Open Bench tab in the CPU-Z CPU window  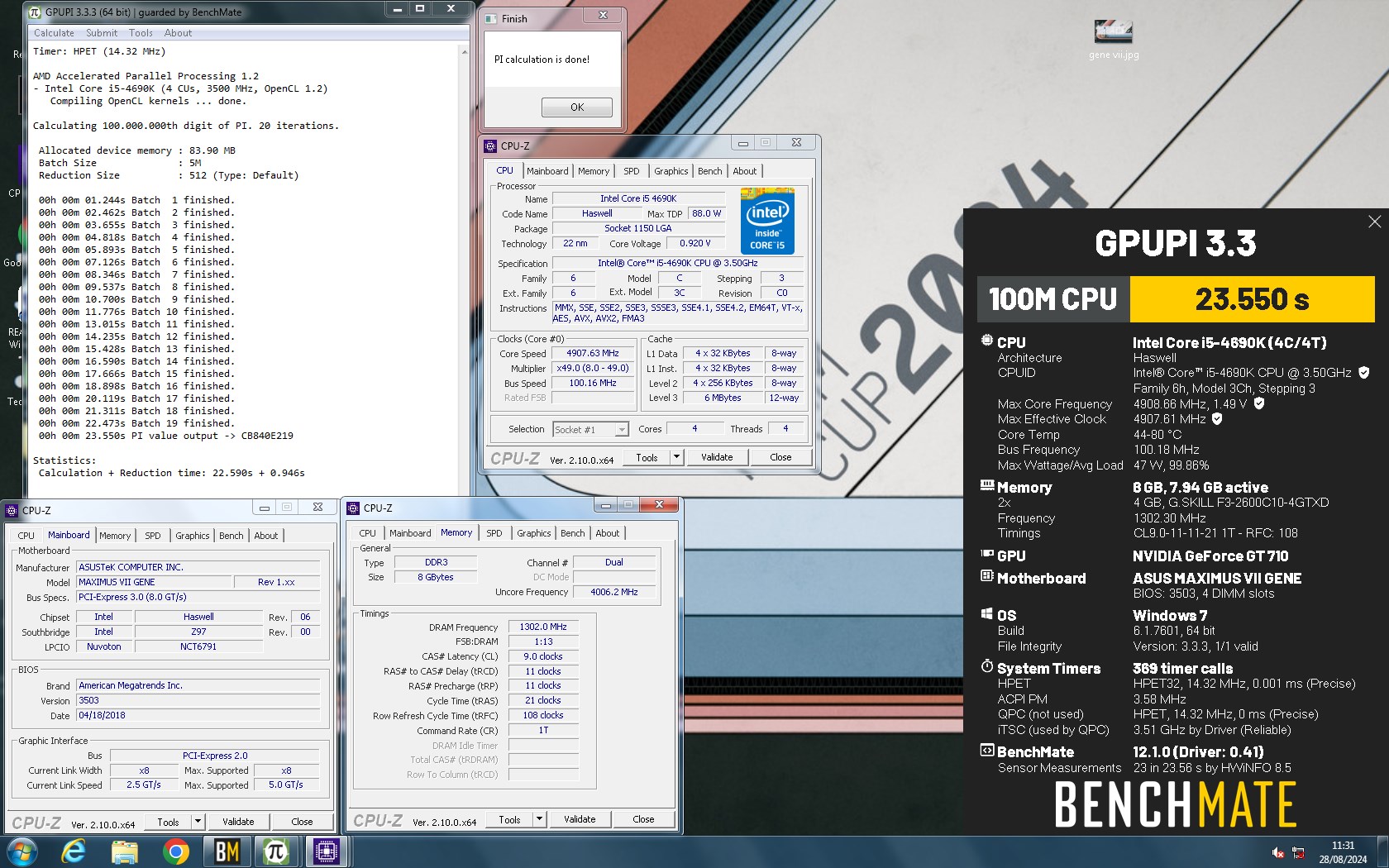pos(709,171)
